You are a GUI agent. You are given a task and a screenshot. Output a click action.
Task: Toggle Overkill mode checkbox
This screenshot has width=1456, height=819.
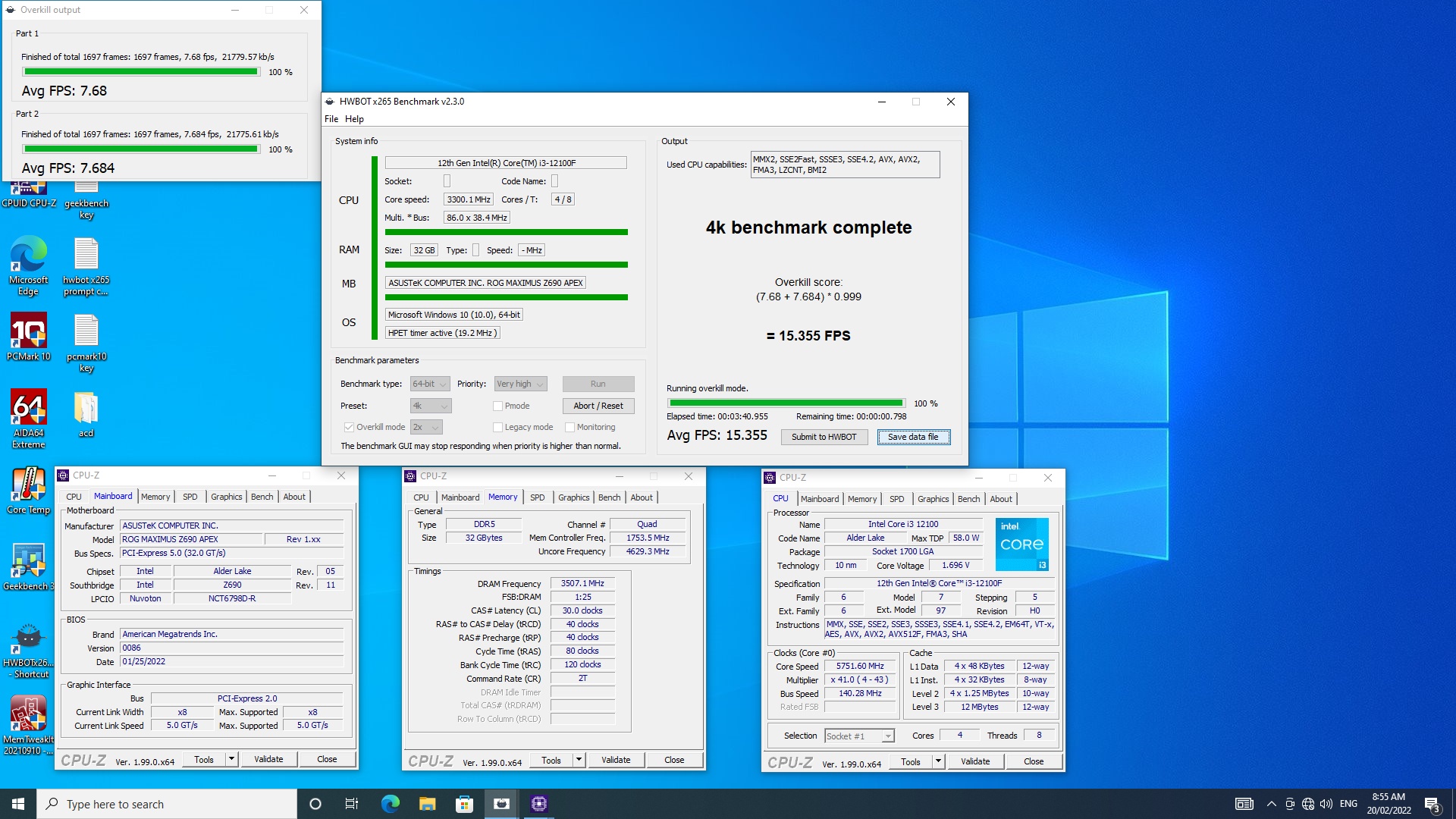(x=349, y=427)
